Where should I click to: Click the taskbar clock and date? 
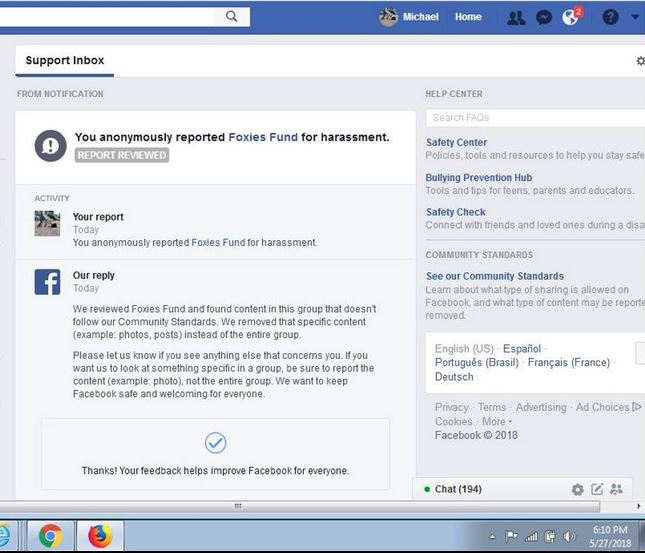(610, 537)
